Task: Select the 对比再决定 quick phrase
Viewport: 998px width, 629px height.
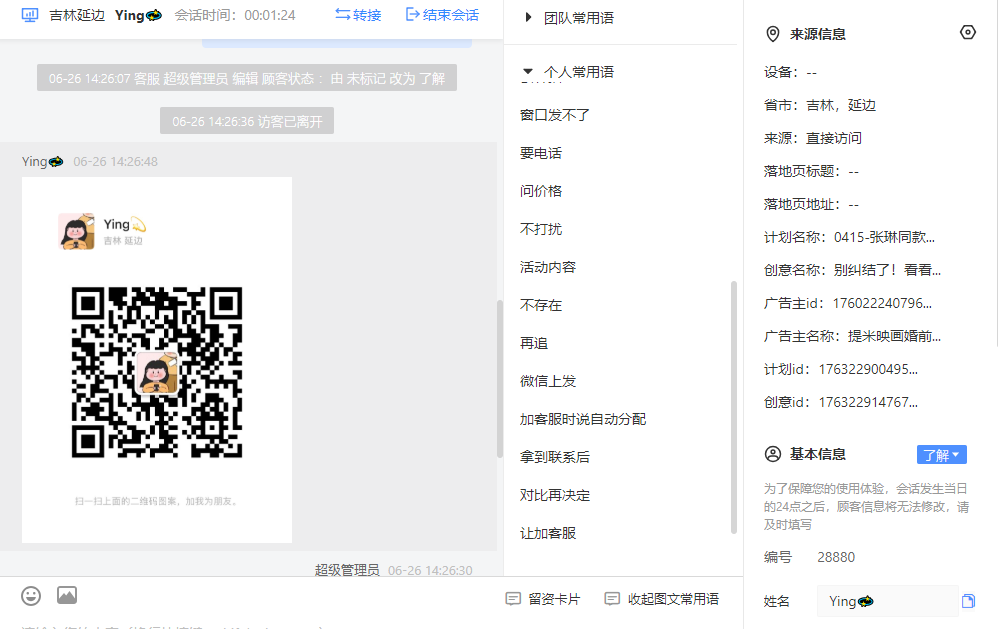Action: click(x=555, y=495)
